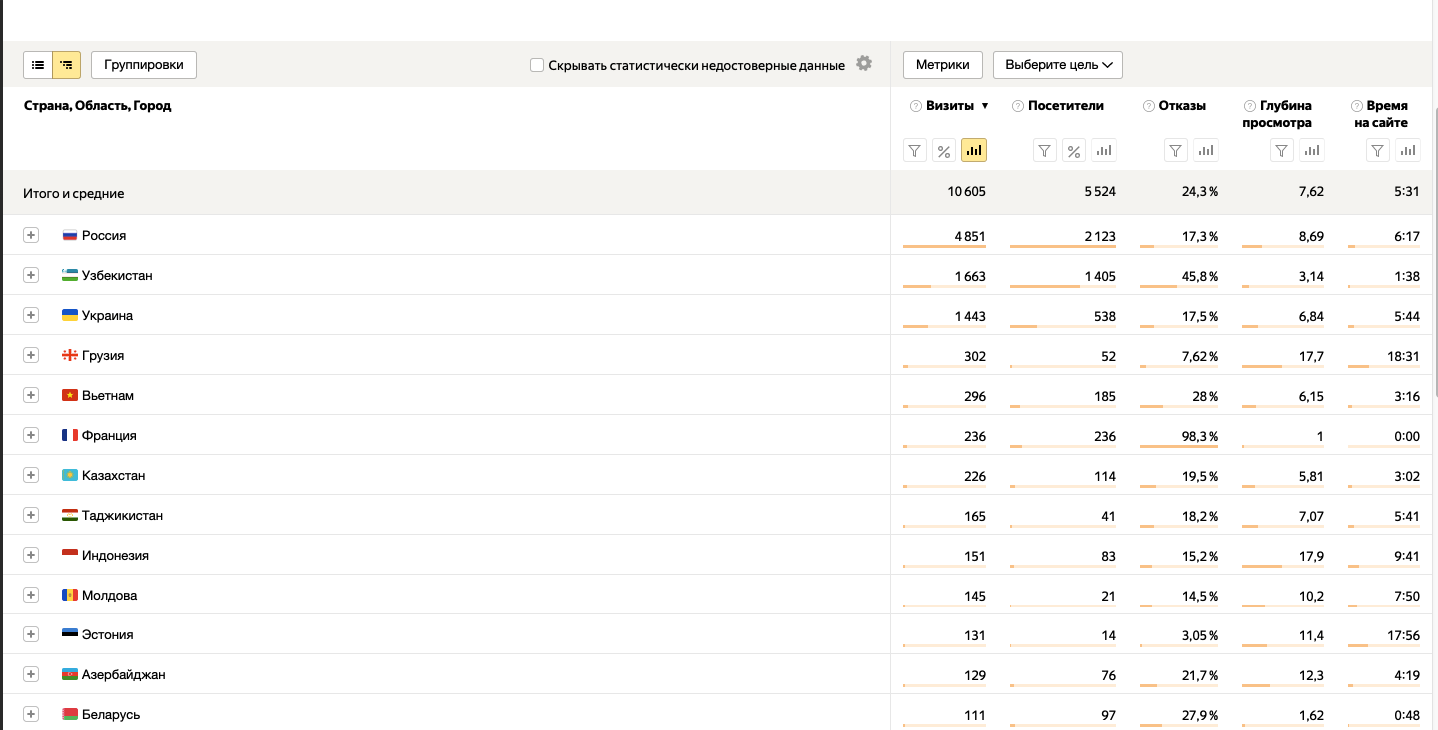Open the Группировки button
1438x730 pixels.
[144, 65]
